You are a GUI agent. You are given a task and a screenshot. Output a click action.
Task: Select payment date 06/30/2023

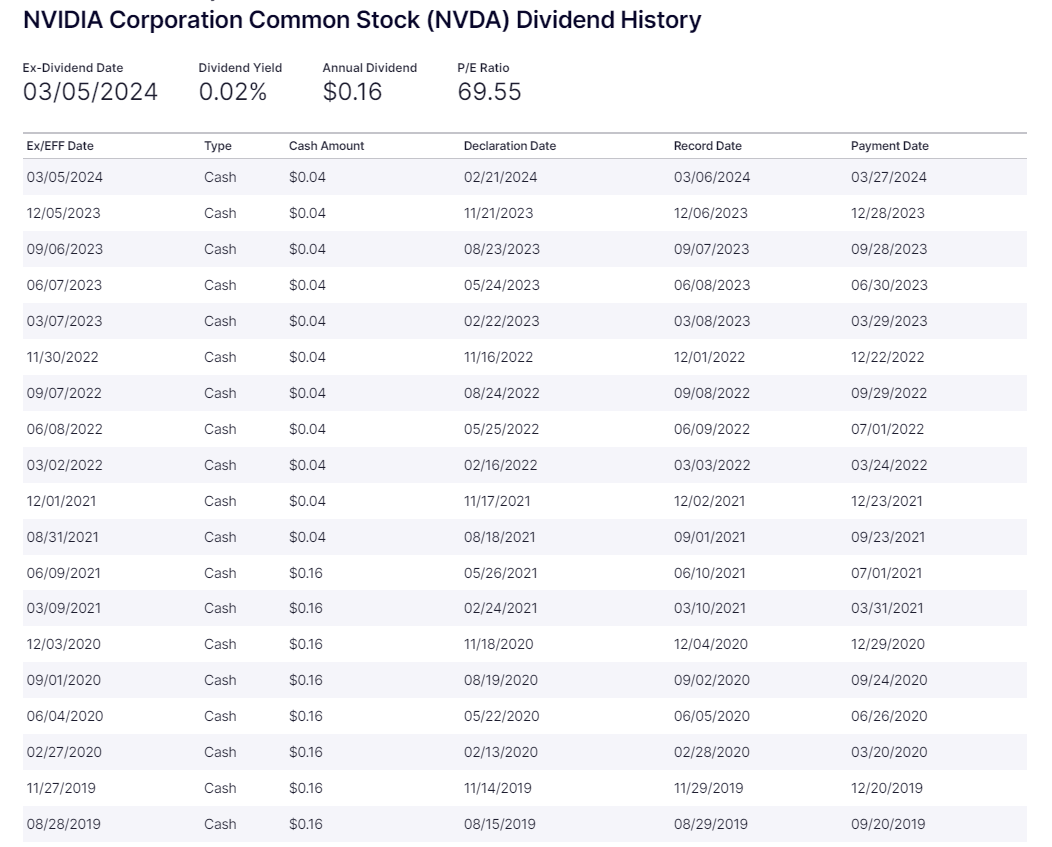[x=890, y=285]
